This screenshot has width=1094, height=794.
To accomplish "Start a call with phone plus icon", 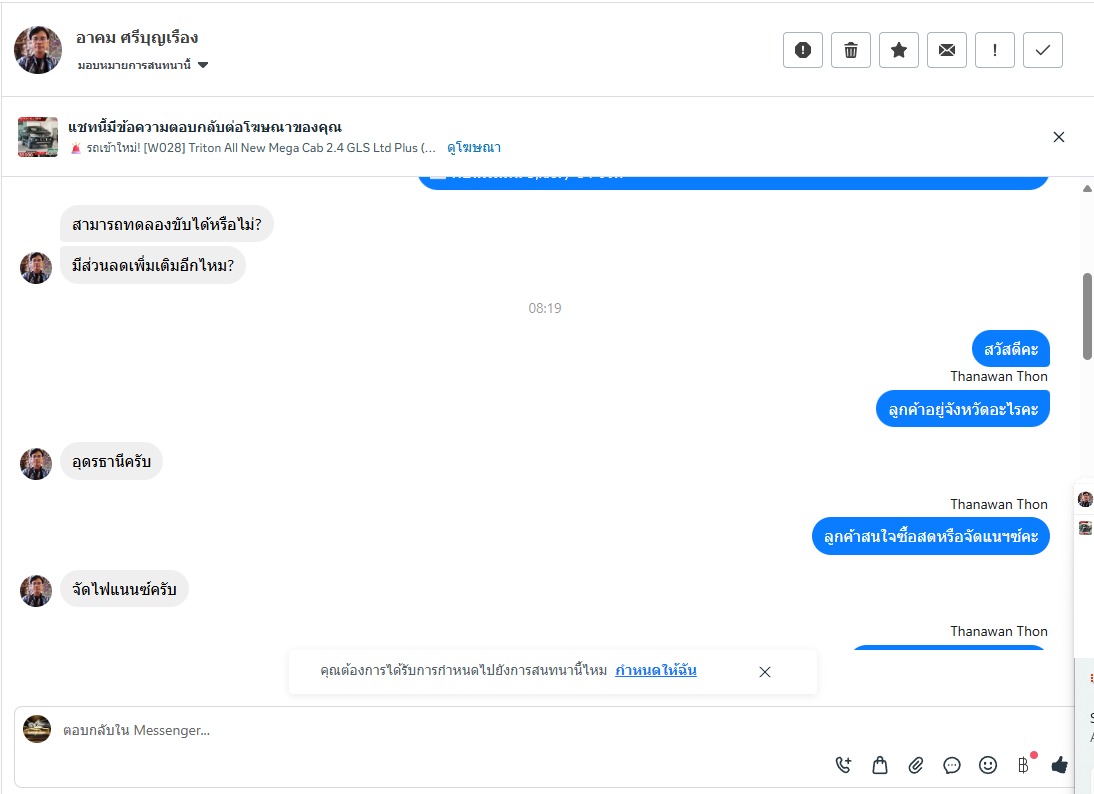I will [844, 765].
